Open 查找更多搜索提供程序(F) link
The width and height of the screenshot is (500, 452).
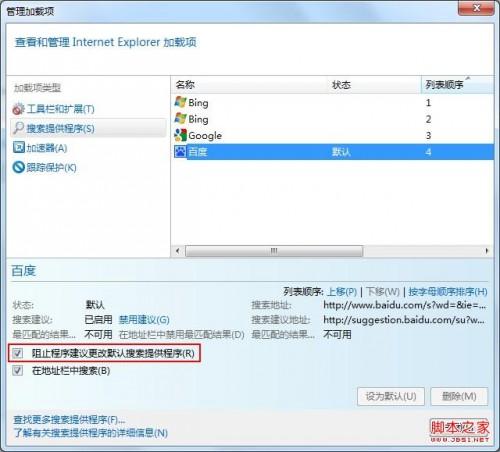[69, 420]
